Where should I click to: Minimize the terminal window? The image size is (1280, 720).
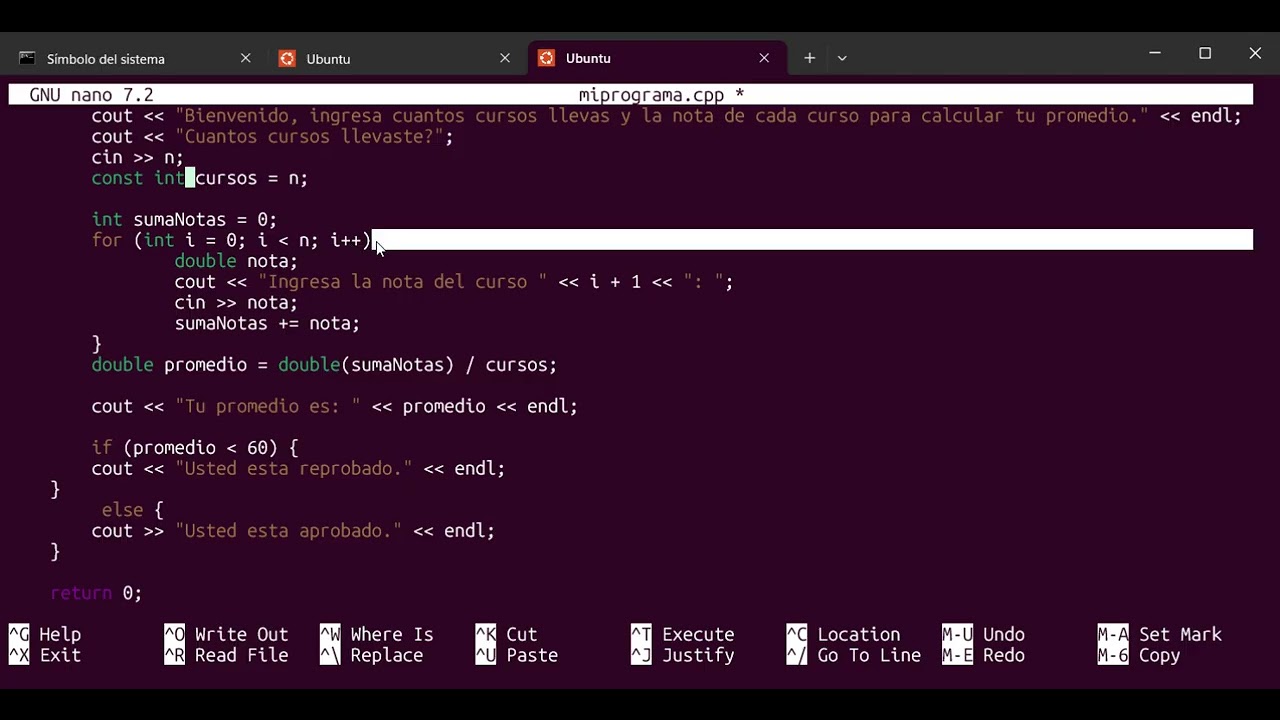coord(1155,53)
